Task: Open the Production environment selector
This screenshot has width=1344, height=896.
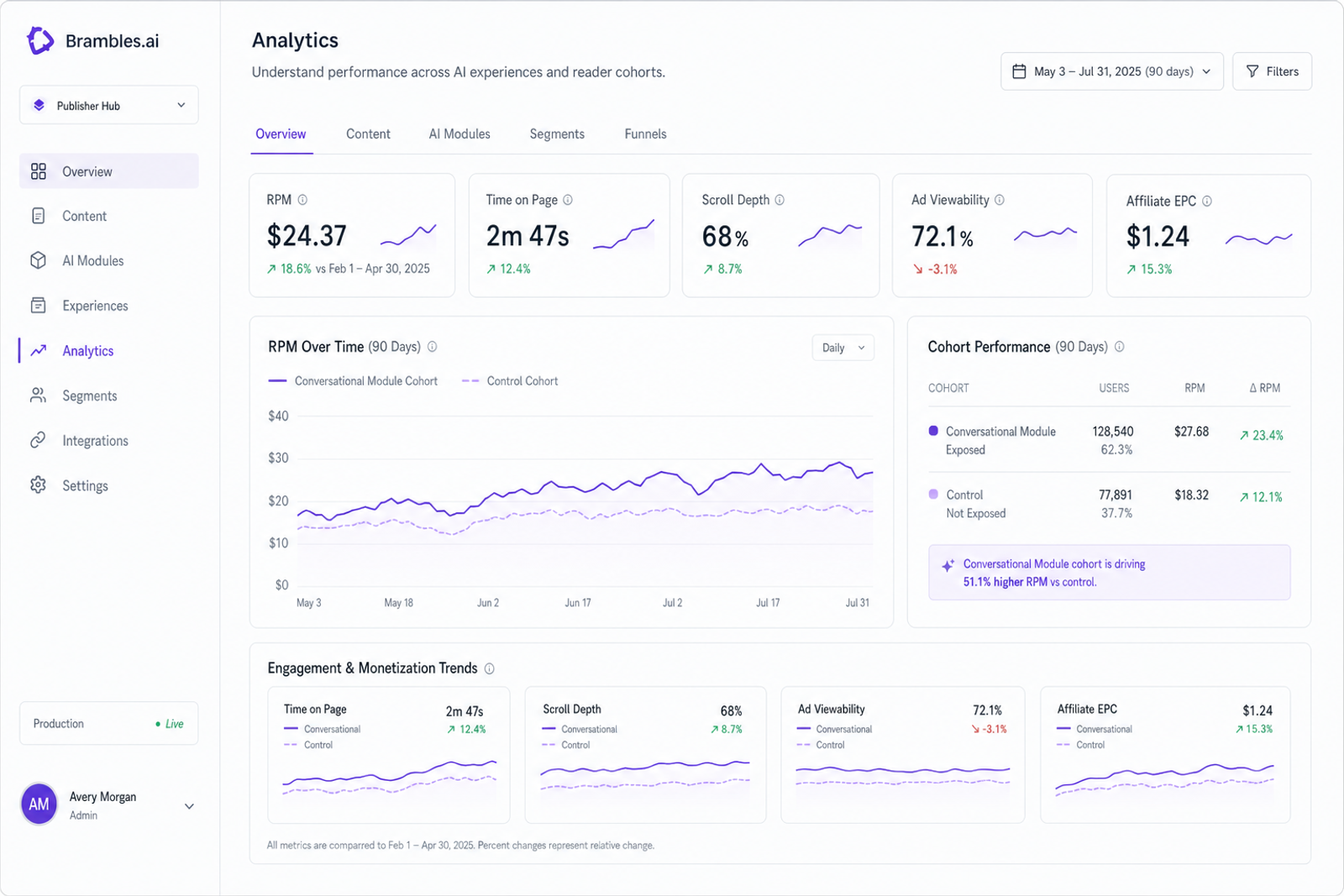Action: pos(109,723)
